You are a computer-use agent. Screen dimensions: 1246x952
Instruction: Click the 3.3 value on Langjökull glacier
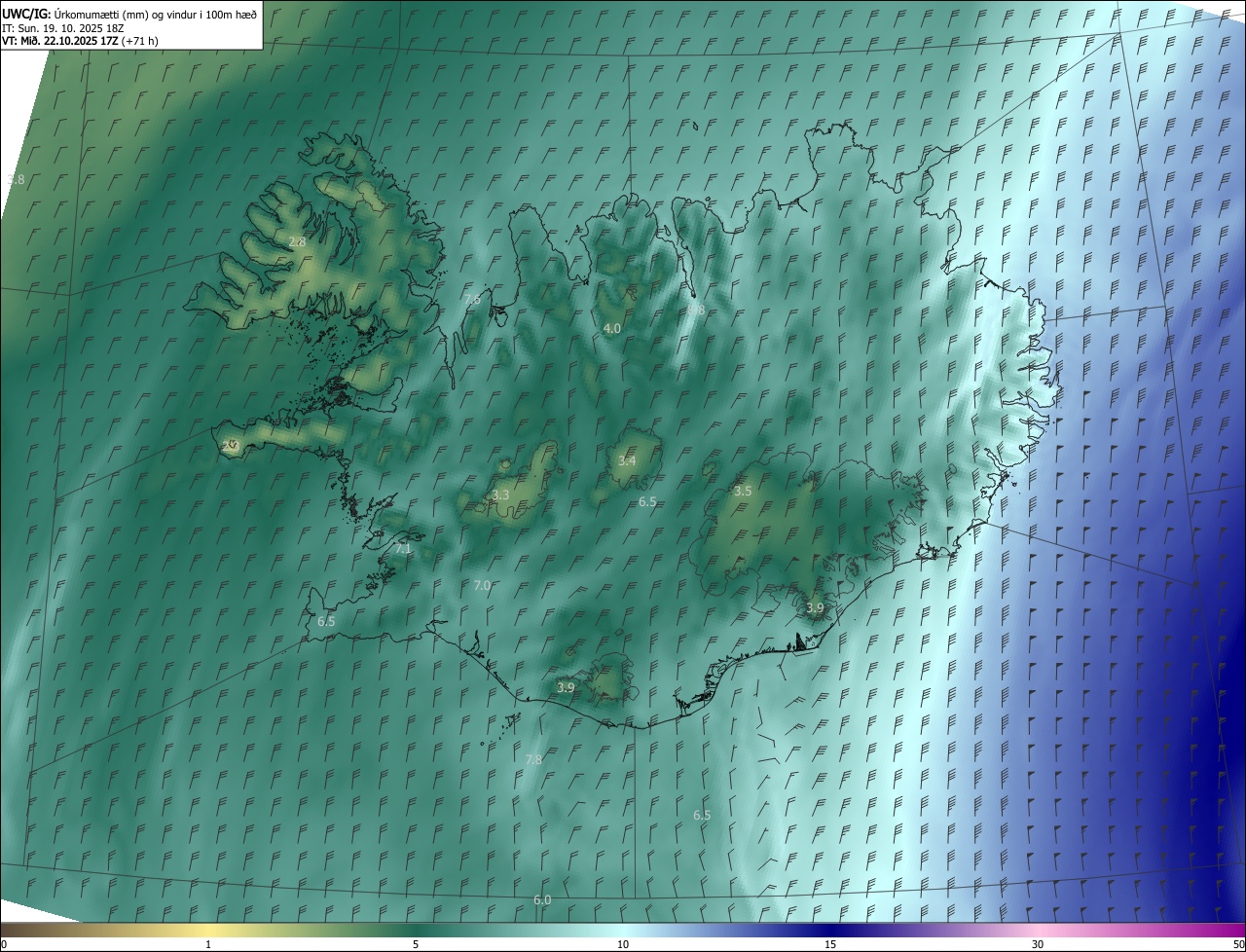point(500,495)
